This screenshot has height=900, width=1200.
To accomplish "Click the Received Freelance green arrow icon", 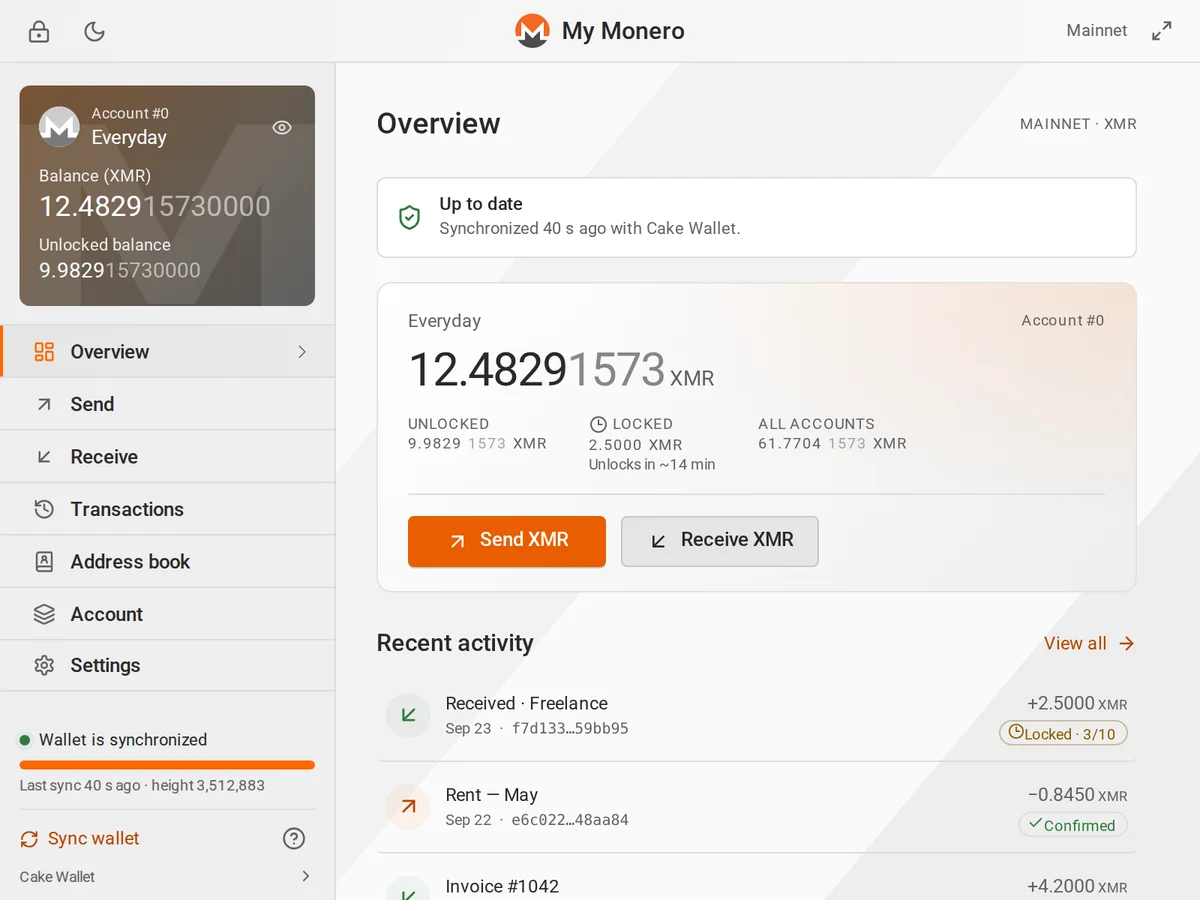I will (x=408, y=715).
